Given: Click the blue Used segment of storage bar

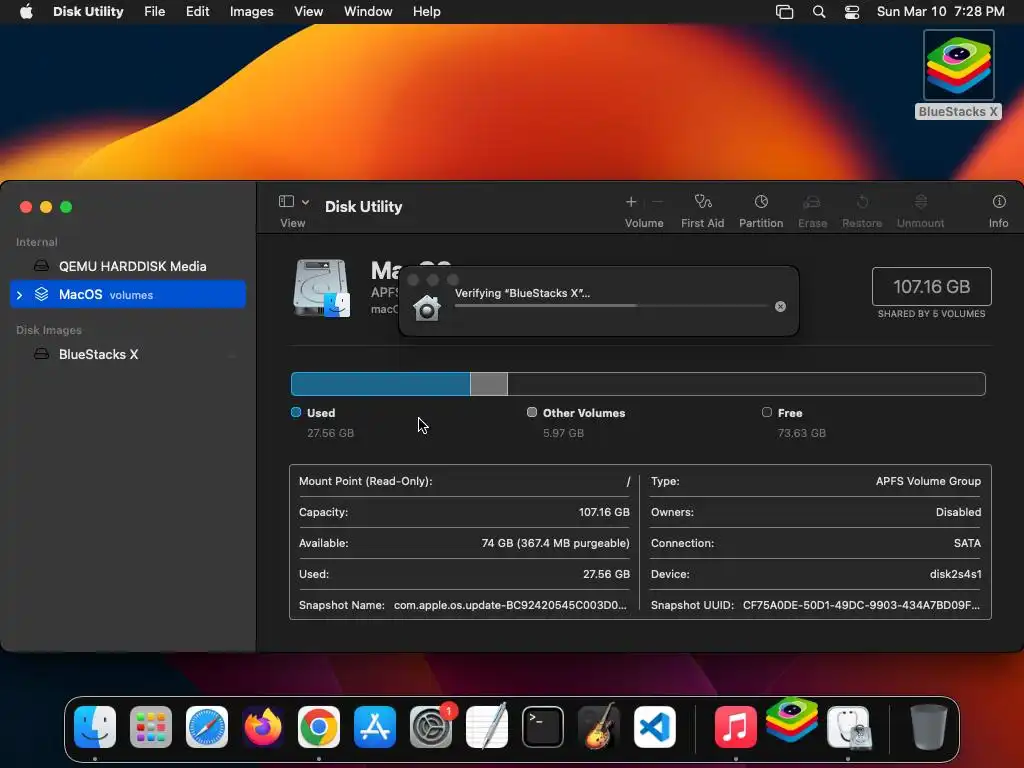Looking at the screenshot, I should click(381, 384).
